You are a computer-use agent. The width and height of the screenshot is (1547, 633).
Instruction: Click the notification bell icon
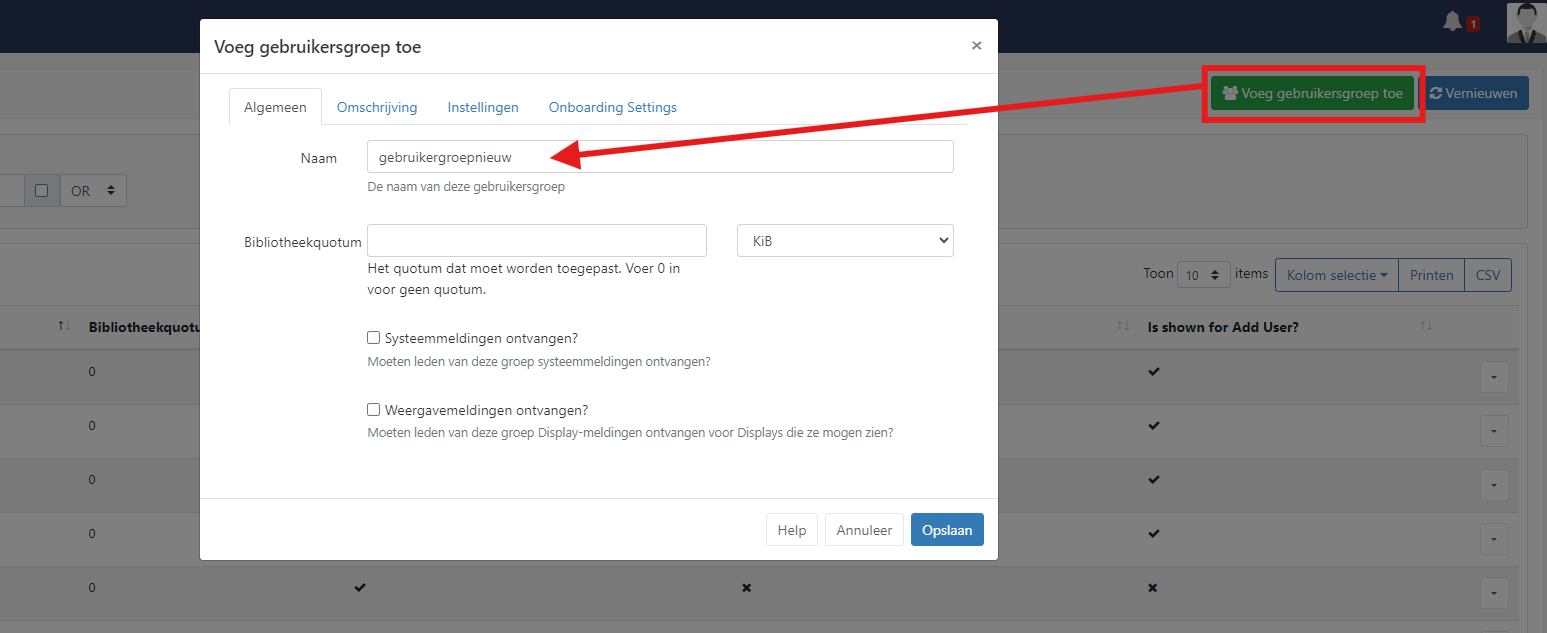(x=1453, y=22)
